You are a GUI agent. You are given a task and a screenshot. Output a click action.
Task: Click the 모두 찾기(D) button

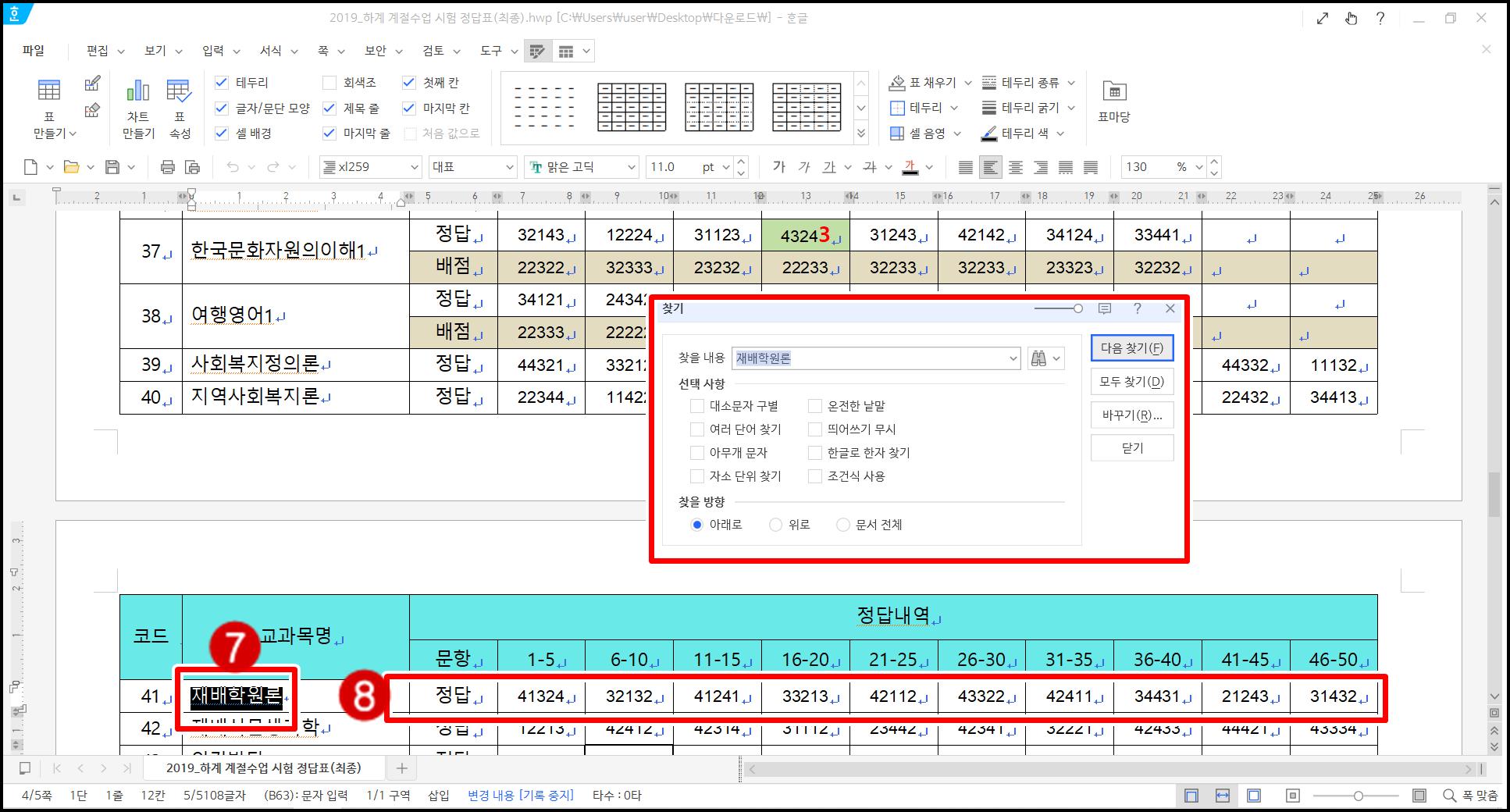1132,382
